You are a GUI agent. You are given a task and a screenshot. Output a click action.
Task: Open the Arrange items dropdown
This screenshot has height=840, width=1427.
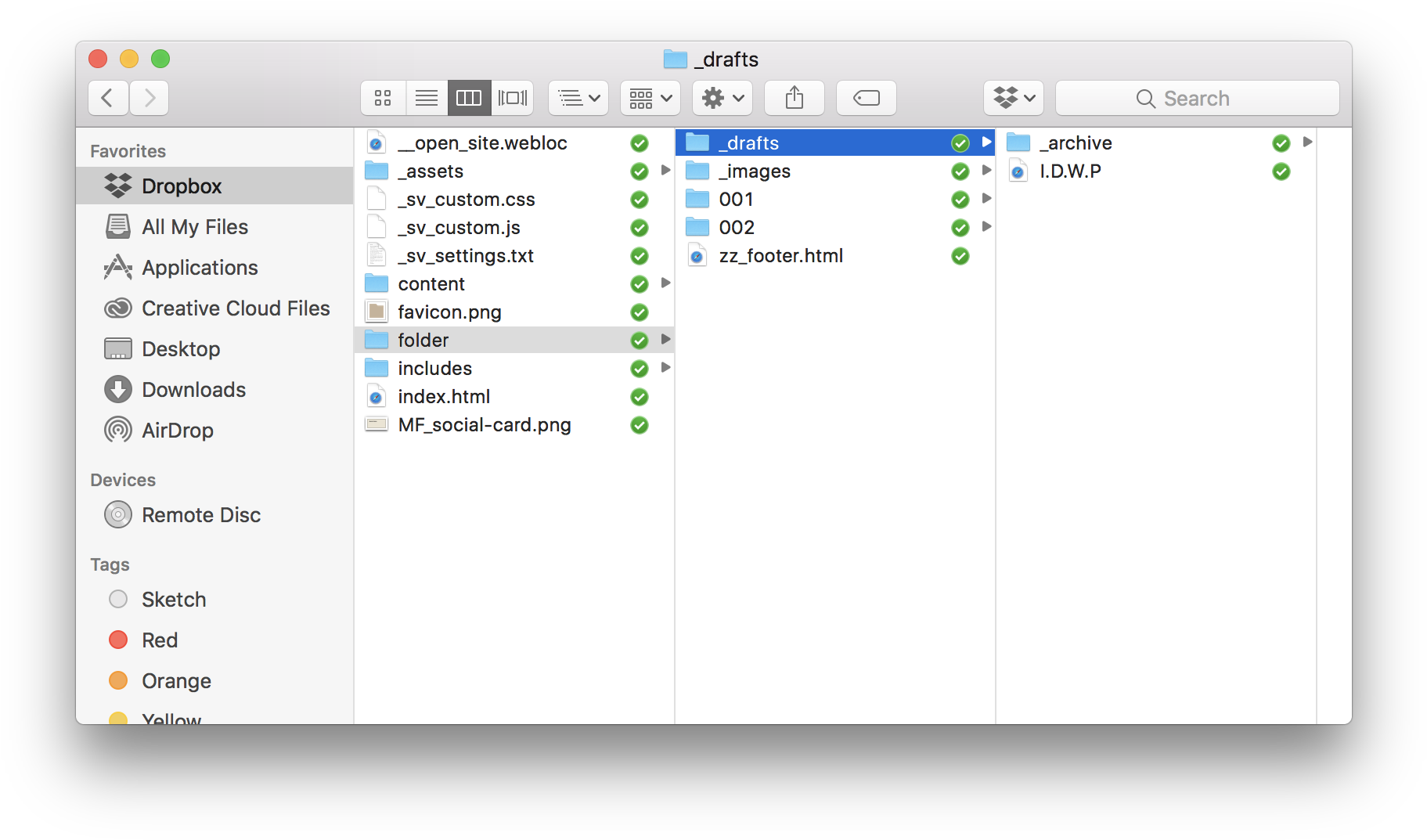click(578, 98)
